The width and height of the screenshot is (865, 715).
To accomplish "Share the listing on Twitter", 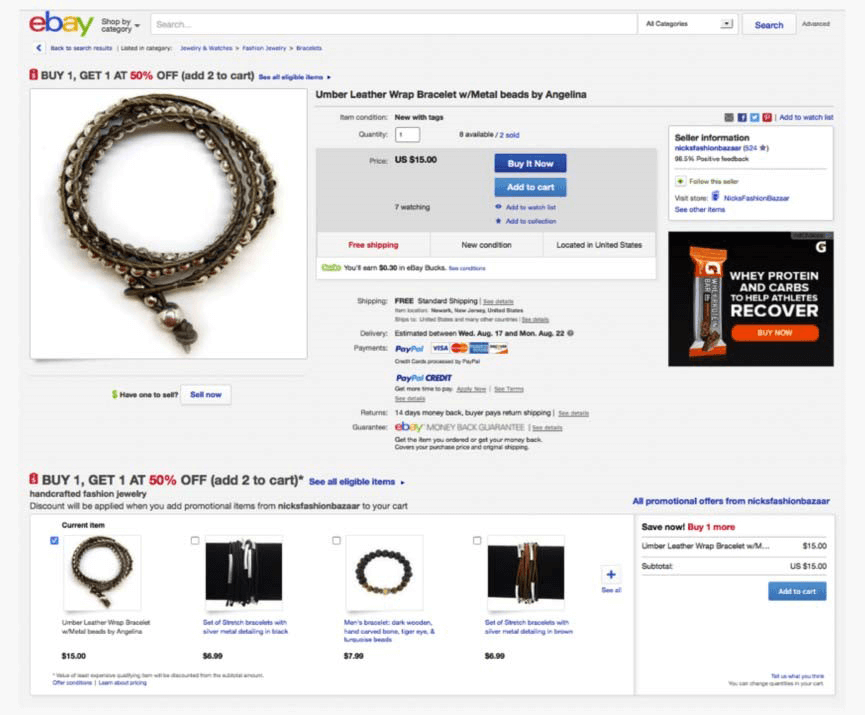I will 754,118.
